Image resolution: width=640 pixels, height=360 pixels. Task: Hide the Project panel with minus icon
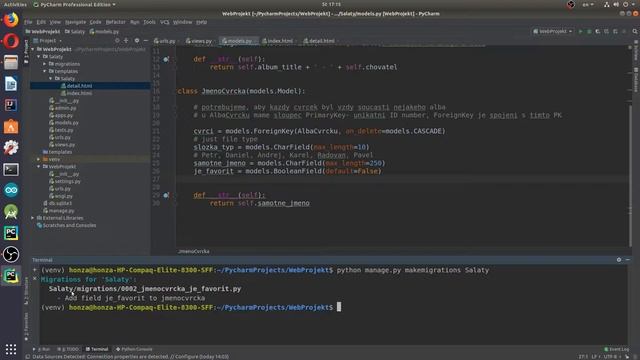coord(146,40)
